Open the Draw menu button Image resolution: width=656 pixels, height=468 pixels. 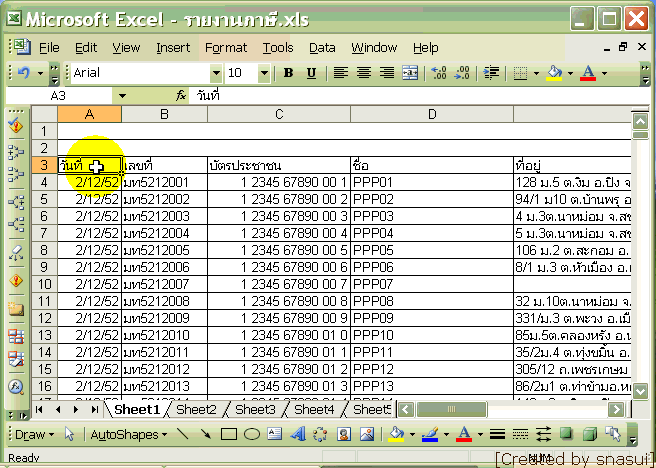coord(34,435)
